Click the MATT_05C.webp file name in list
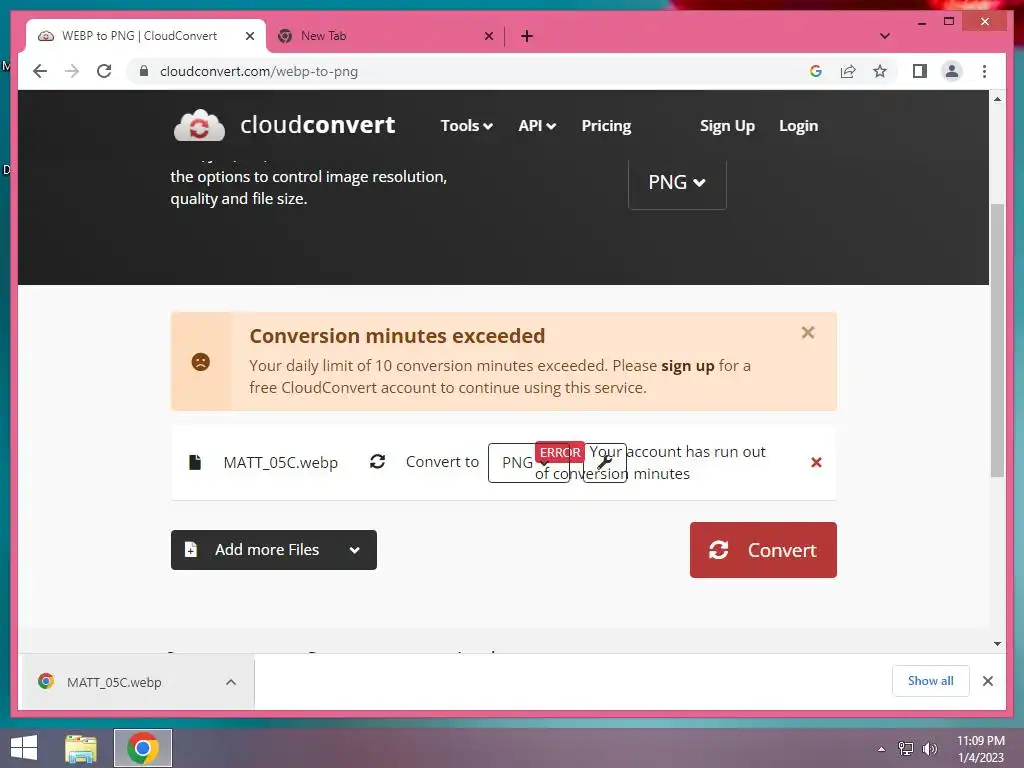 tap(280, 462)
